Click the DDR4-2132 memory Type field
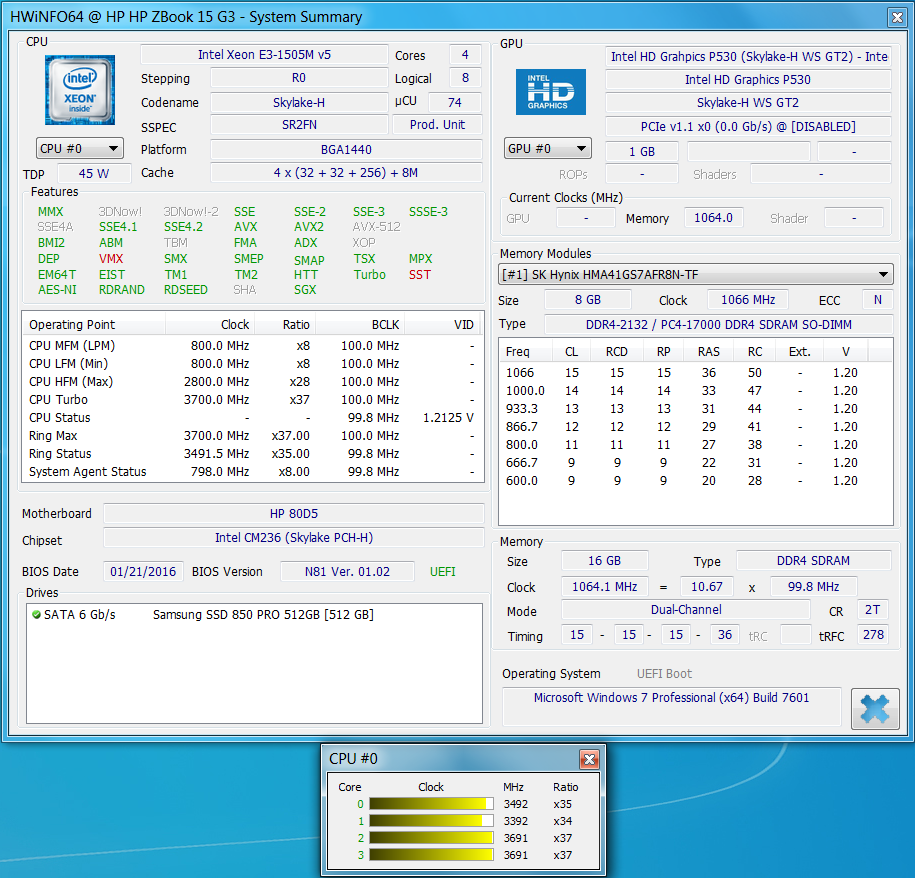 coord(718,324)
